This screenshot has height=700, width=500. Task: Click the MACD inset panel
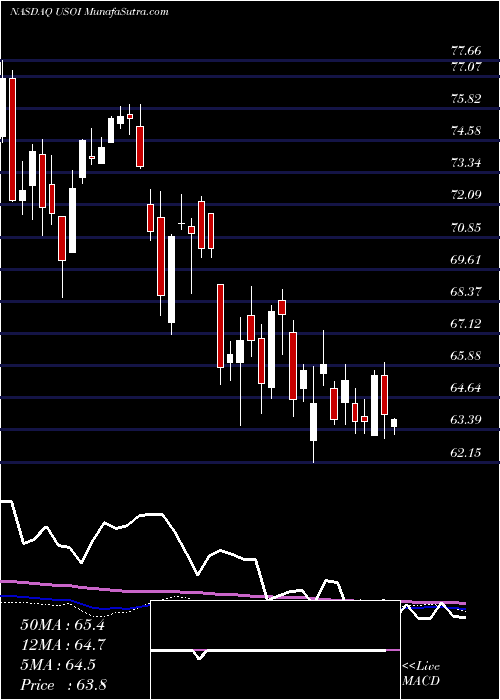pos(275,650)
